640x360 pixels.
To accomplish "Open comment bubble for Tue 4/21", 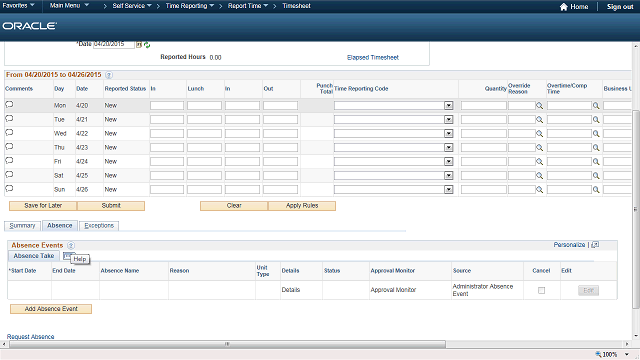I will [9, 119].
